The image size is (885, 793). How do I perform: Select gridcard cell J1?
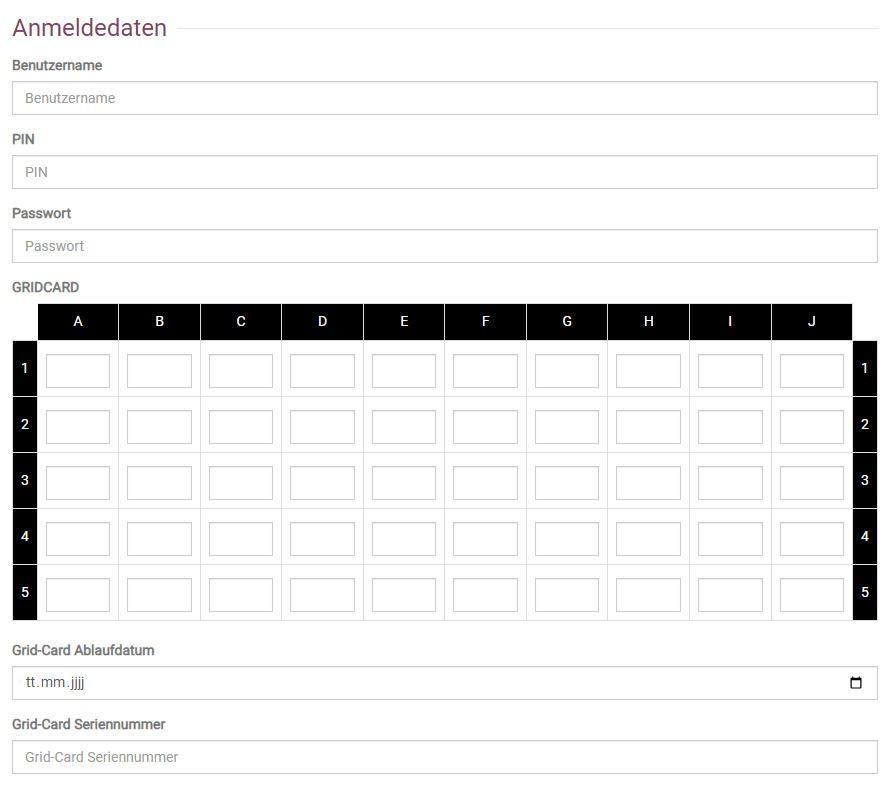point(811,371)
